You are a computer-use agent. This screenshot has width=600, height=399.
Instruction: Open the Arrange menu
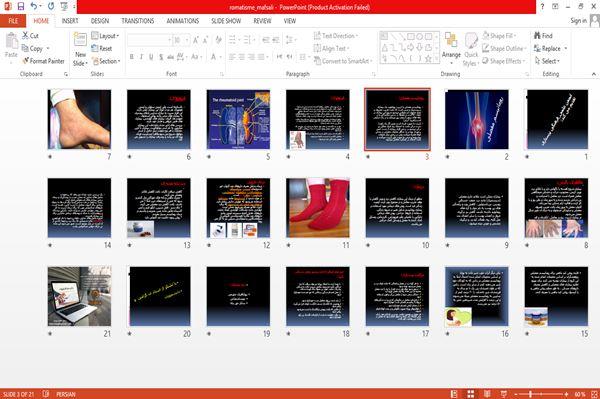(451, 48)
